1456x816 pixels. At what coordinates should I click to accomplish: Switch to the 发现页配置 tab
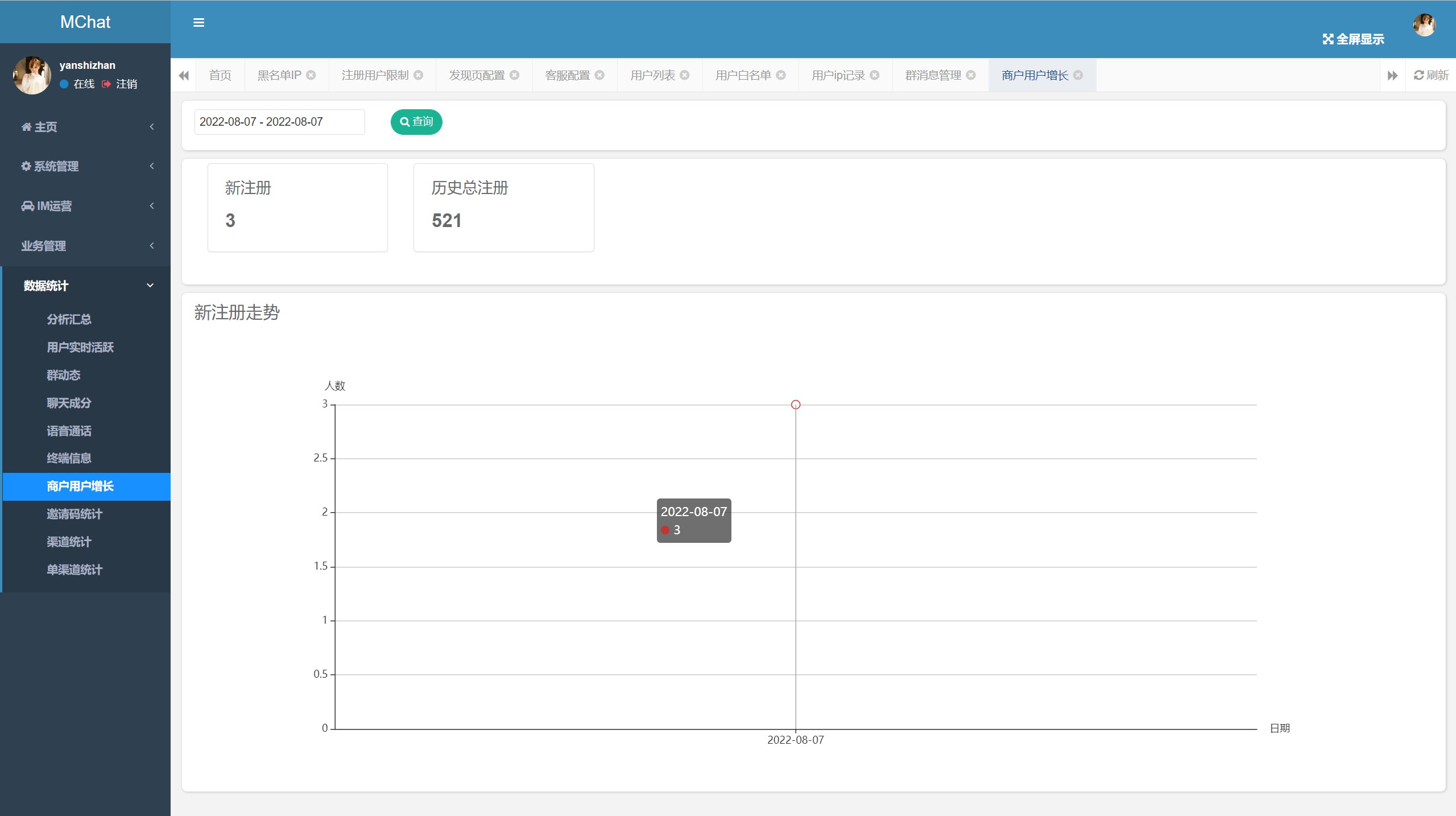(x=477, y=75)
